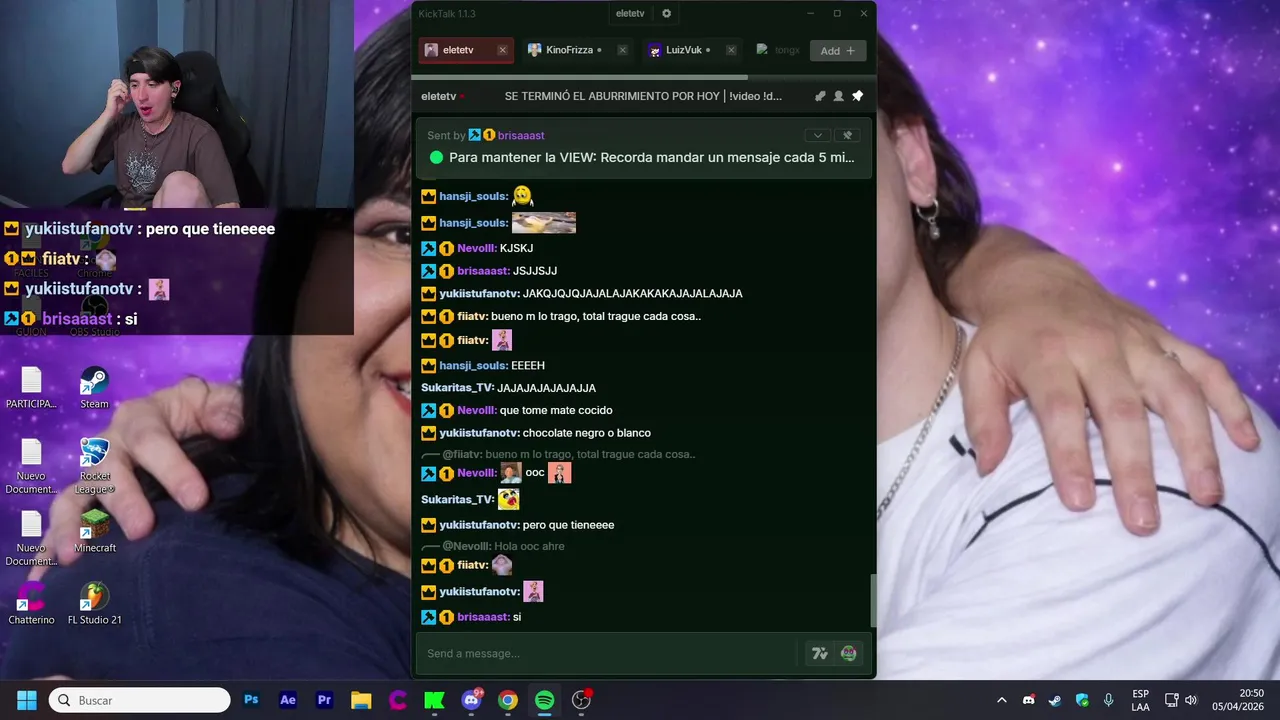1280x720 pixels.
Task: Open the Steam desktop shortcut
Action: coord(95,388)
